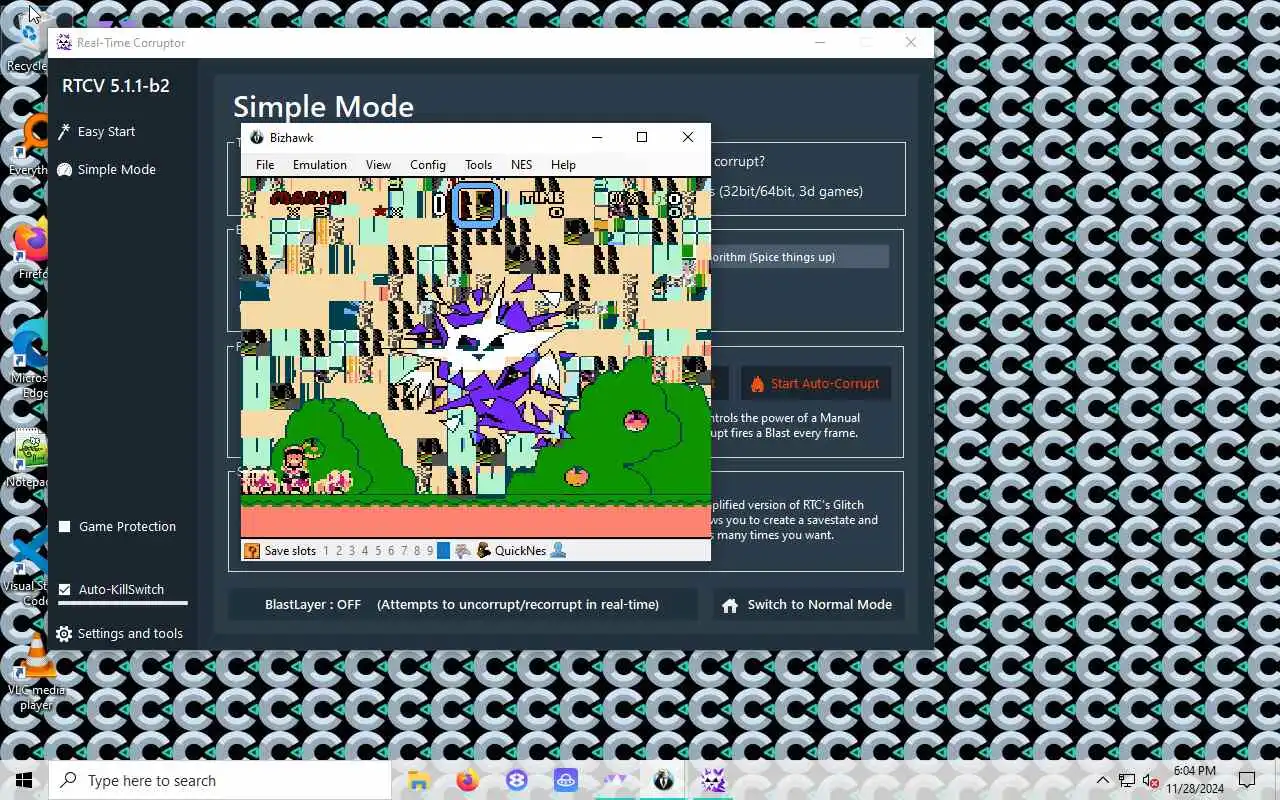The height and width of the screenshot is (800, 1280).
Task: Select Simple Mode in RTCV sidebar
Action: point(116,170)
